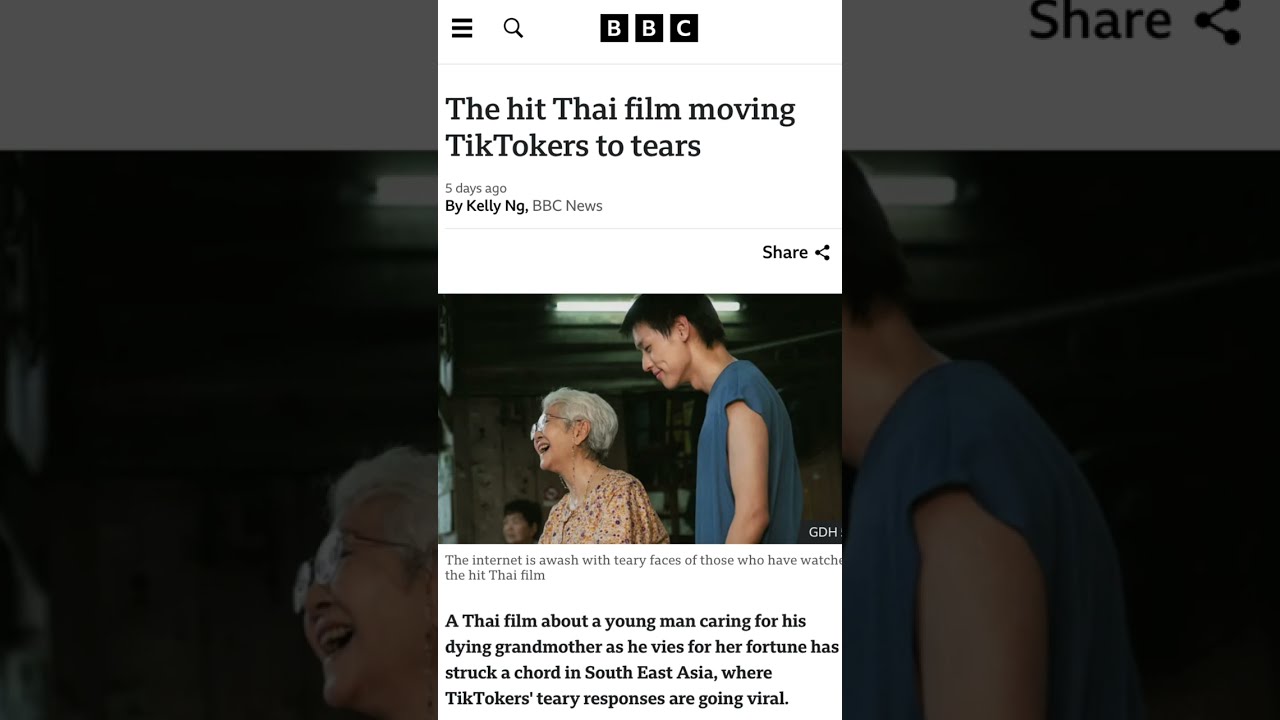Screen dimensions: 1280x720
Task: Open the article's film still image
Action: pos(640,419)
